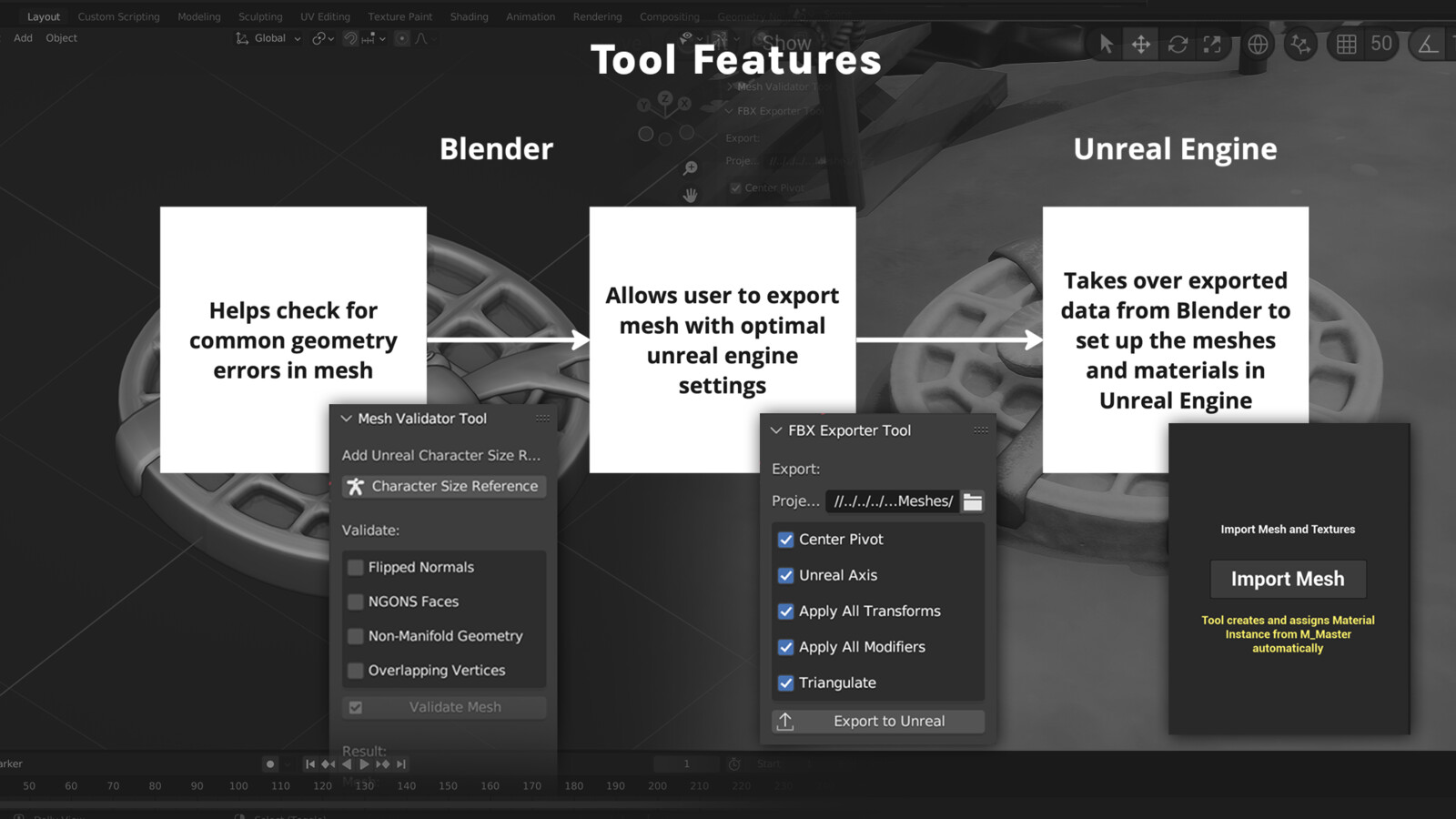The height and width of the screenshot is (819, 1456).
Task: Play the animation forward
Action: coord(365,764)
